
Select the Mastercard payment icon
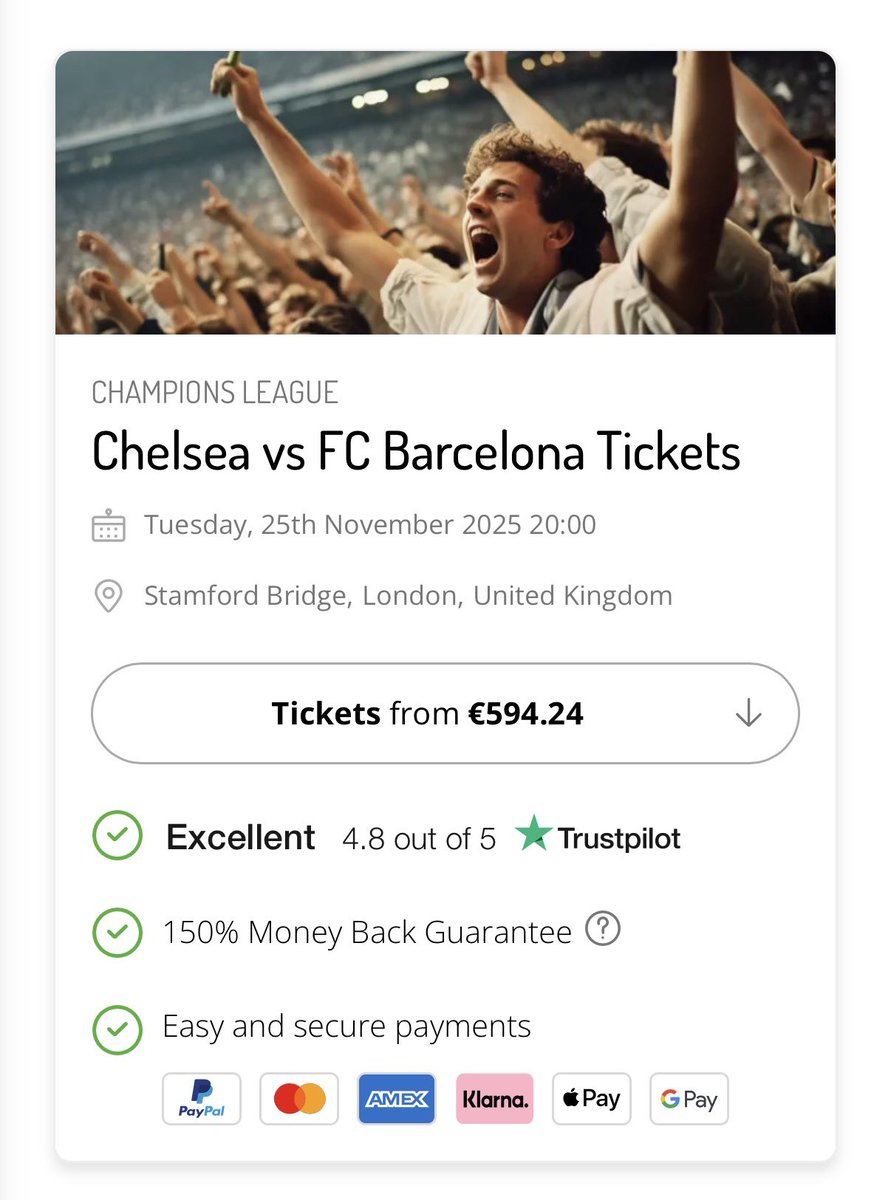(x=299, y=1099)
